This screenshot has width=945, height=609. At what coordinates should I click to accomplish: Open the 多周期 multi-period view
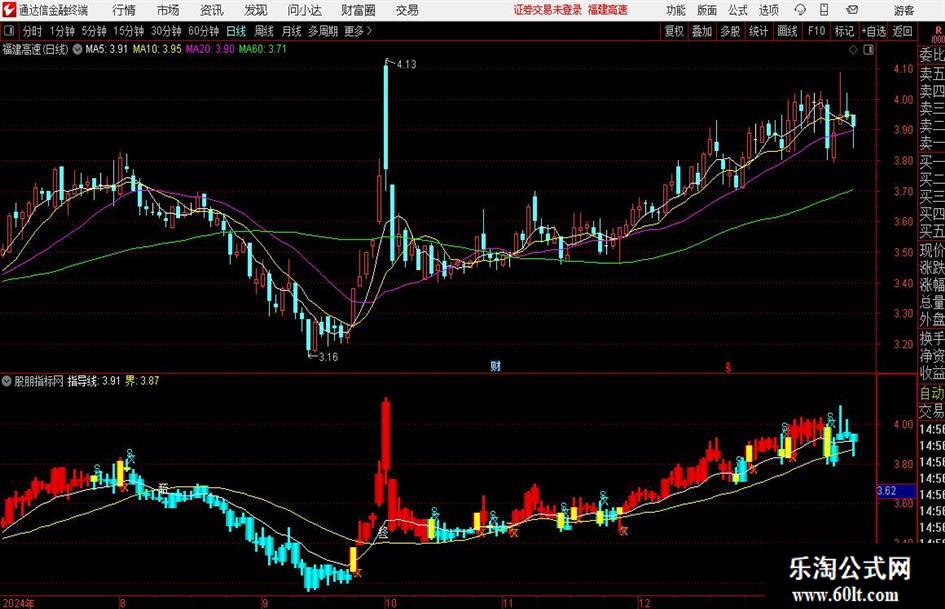[x=323, y=31]
